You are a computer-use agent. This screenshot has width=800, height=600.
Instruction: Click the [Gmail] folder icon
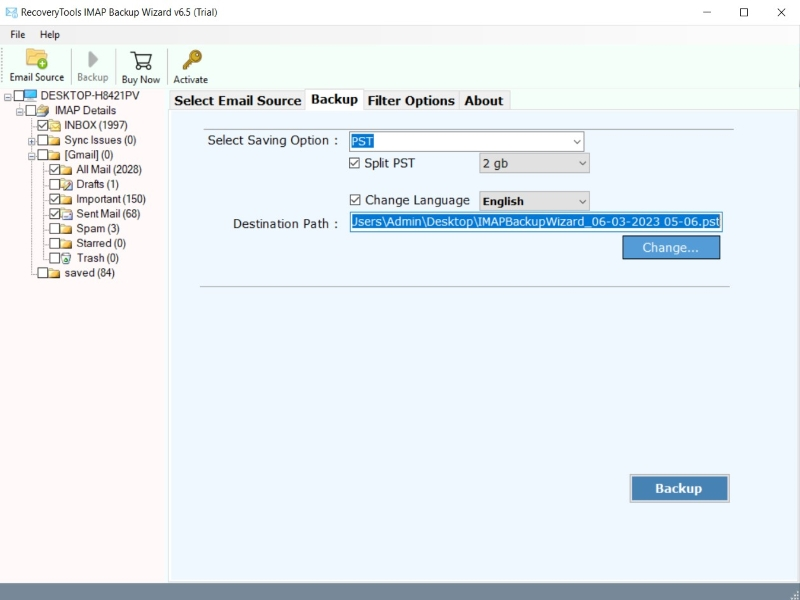[55, 155]
